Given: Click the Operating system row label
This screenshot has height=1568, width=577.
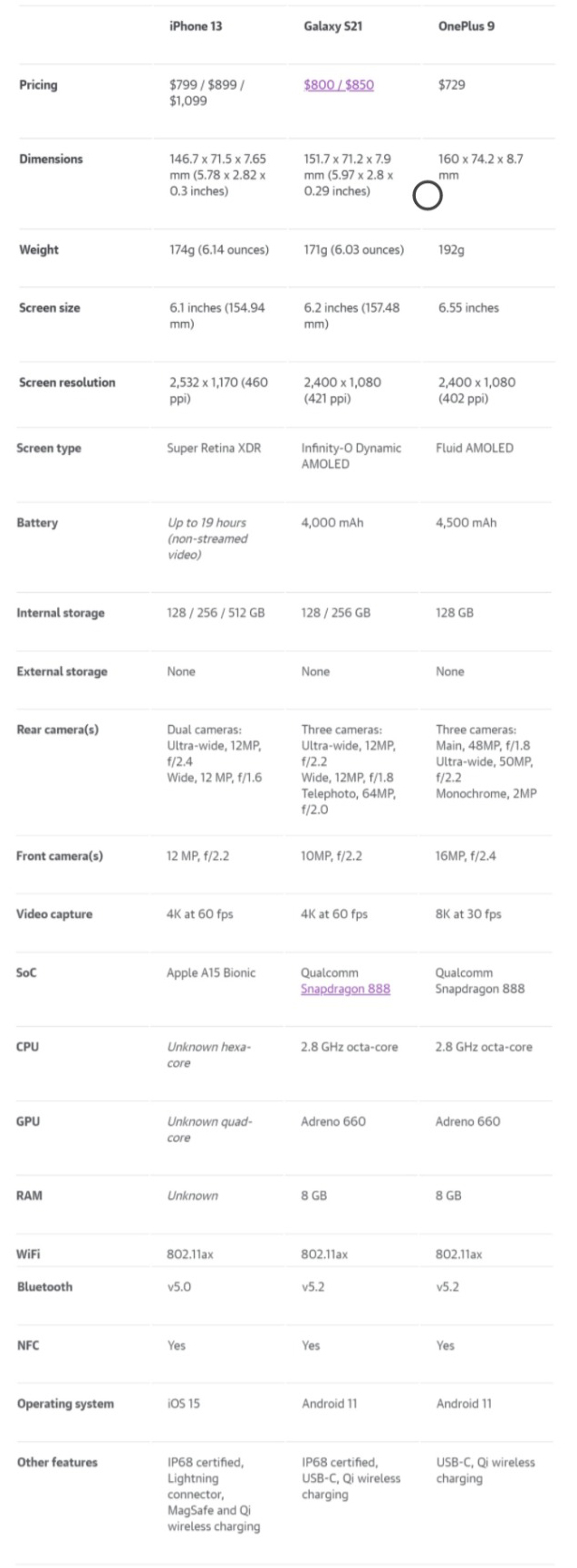Looking at the screenshot, I should pos(65,1404).
